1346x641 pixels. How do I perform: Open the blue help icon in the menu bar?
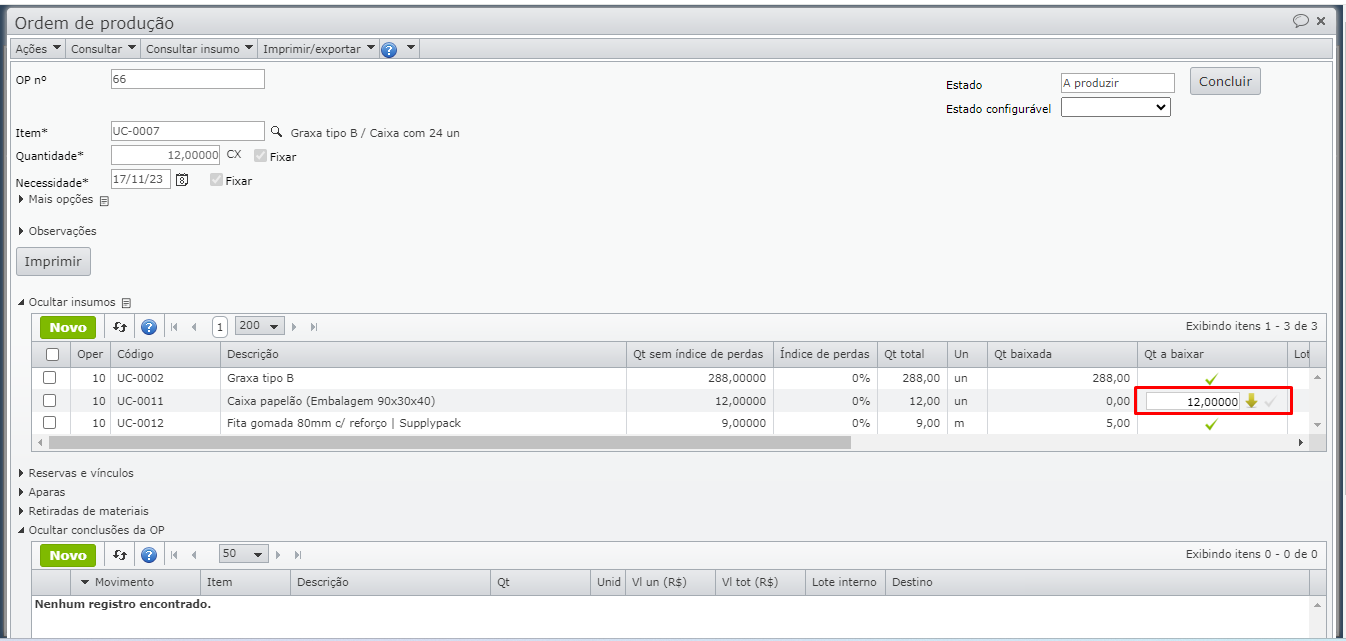(389, 49)
